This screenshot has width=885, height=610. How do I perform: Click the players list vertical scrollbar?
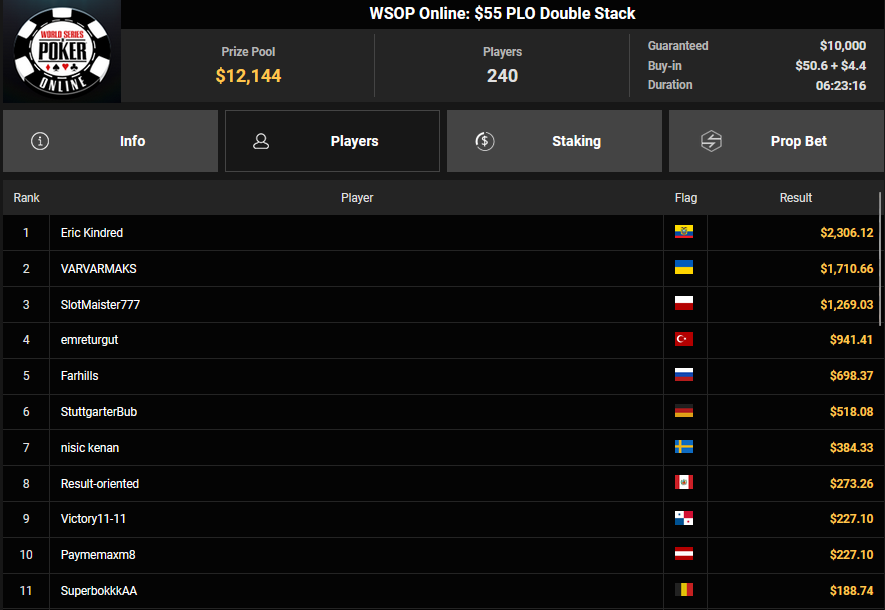pyautogui.click(x=881, y=260)
